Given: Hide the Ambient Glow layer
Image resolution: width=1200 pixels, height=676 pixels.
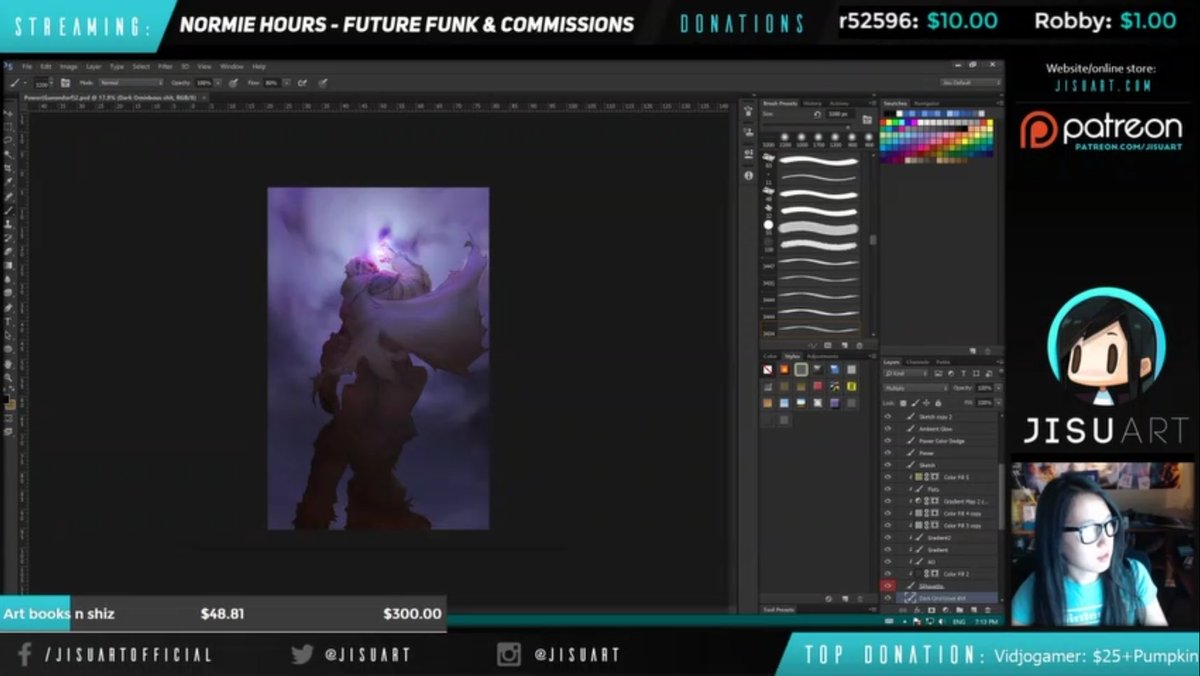Looking at the screenshot, I should (888, 429).
